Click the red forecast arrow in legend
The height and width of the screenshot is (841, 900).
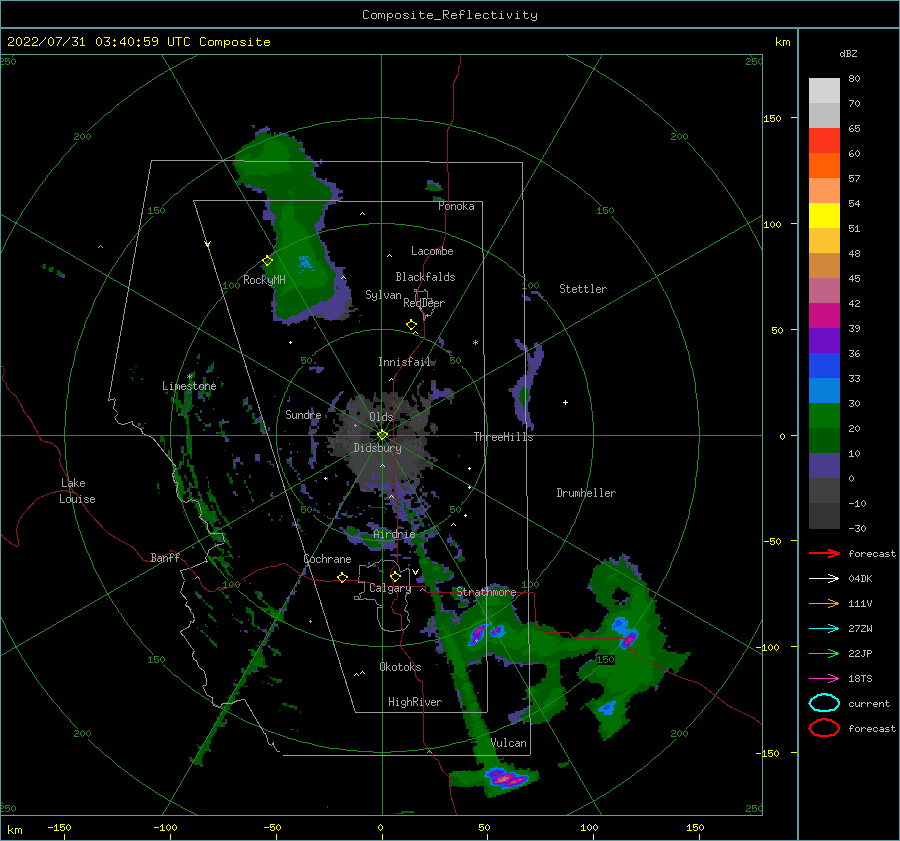click(824, 553)
